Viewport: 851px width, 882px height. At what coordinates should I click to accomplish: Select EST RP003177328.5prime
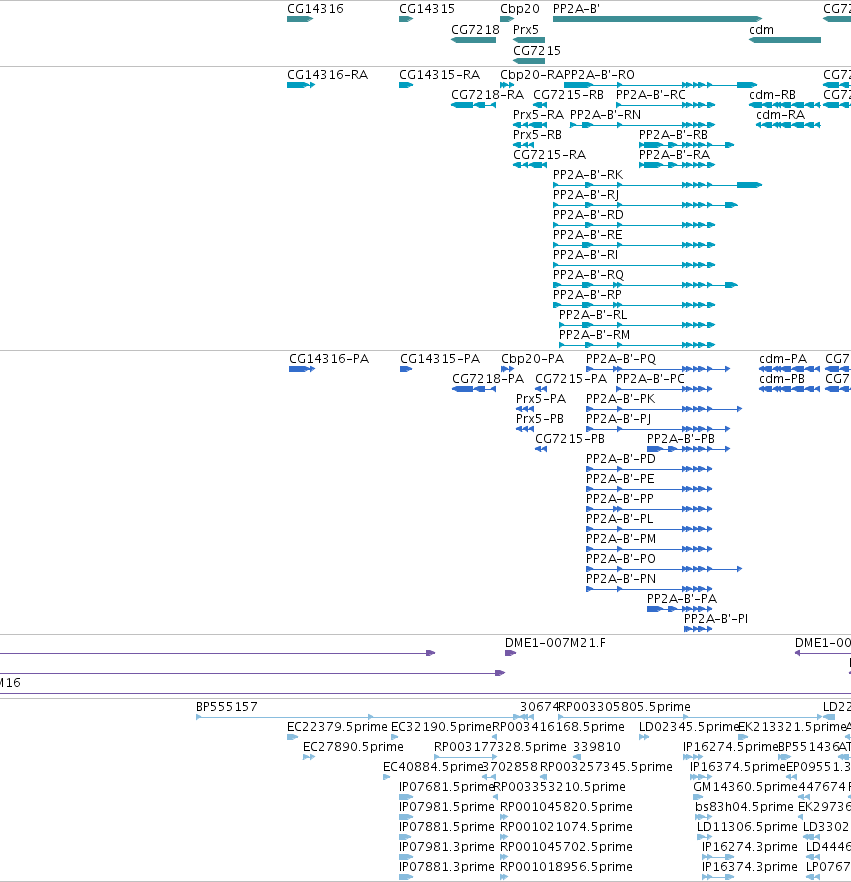[500, 747]
